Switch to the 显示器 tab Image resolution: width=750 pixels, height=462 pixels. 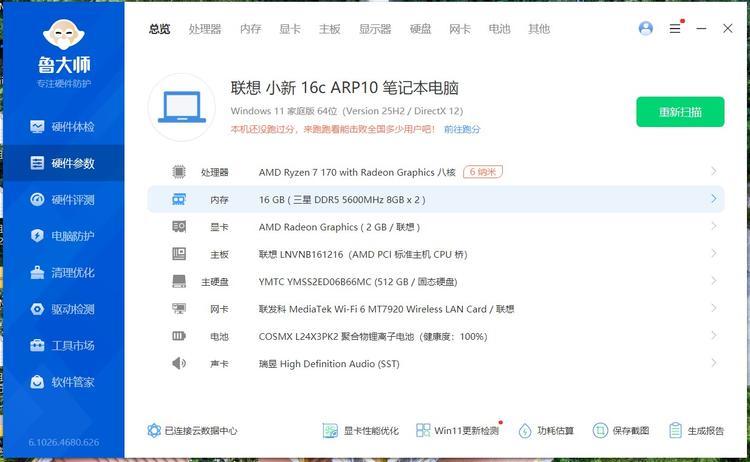point(375,29)
